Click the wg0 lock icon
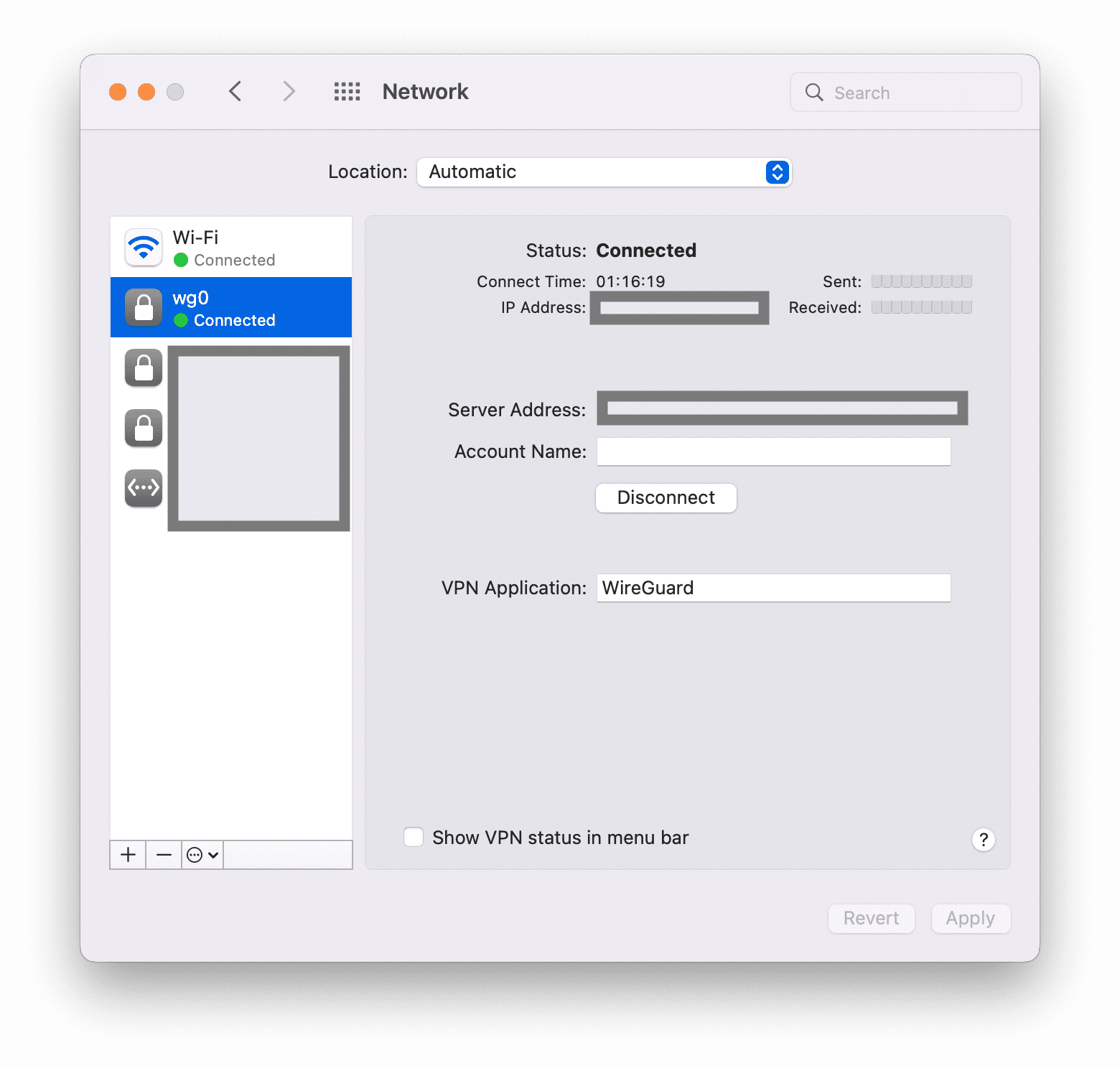1120x1068 pixels. [x=144, y=308]
